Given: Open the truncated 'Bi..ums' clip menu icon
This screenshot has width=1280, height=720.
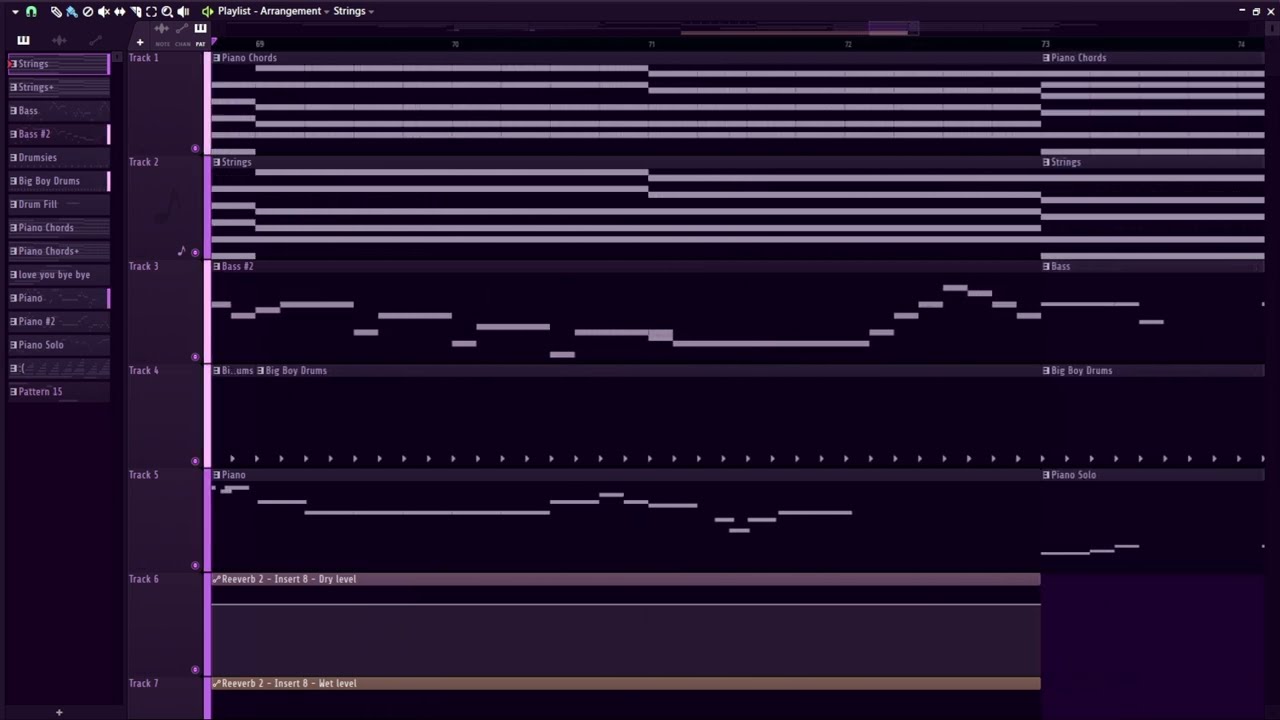Looking at the screenshot, I should (216, 370).
